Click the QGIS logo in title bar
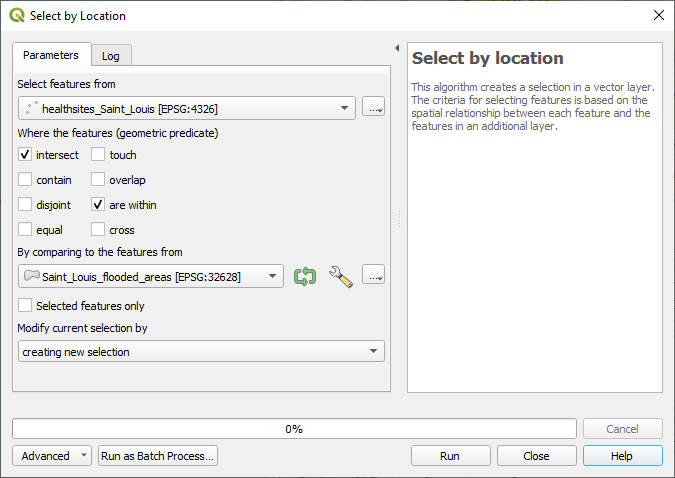The width and height of the screenshot is (675, 478). tap(17, 16)
